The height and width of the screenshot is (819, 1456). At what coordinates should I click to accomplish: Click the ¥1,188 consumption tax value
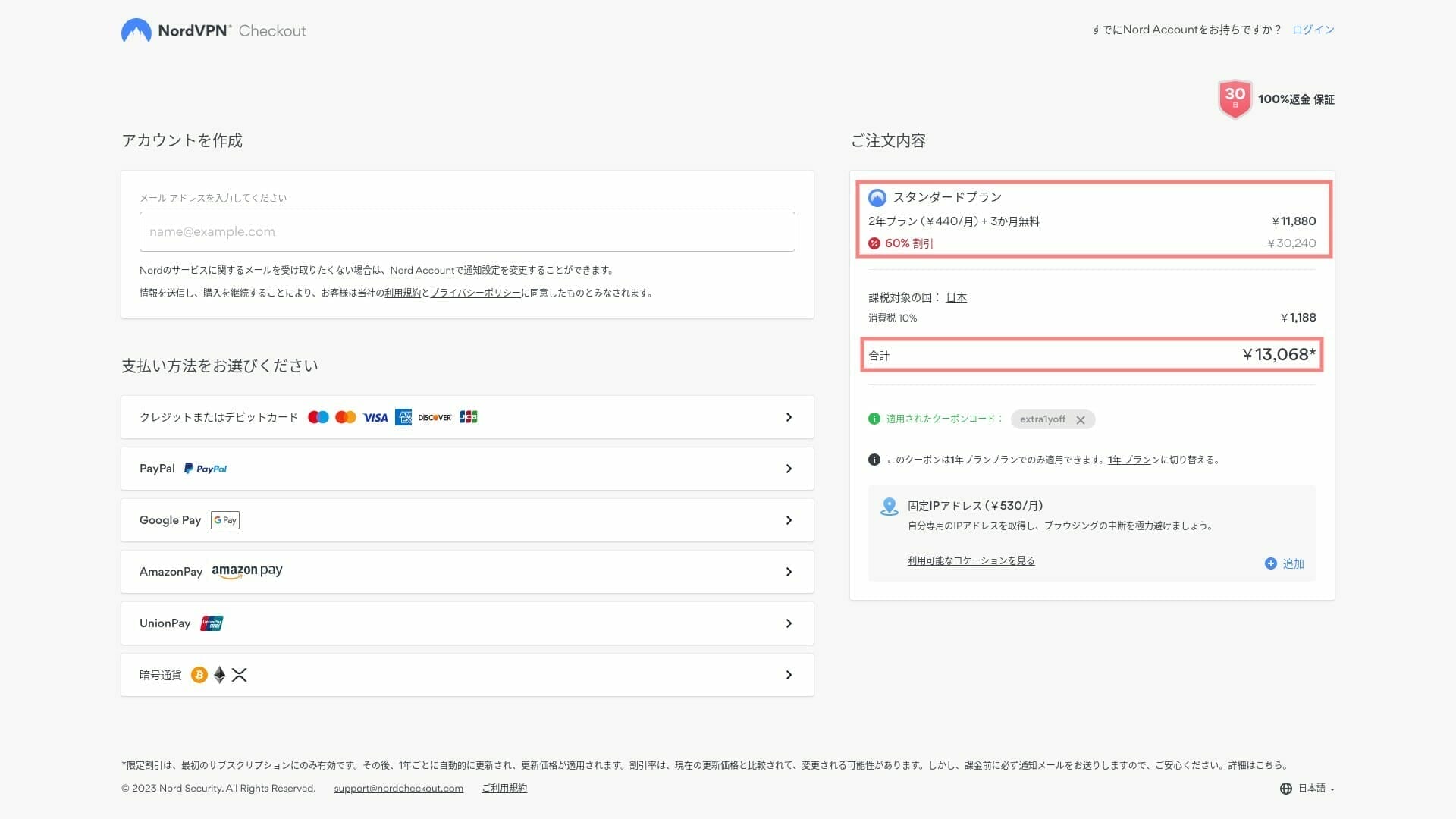pos(1298,318)
